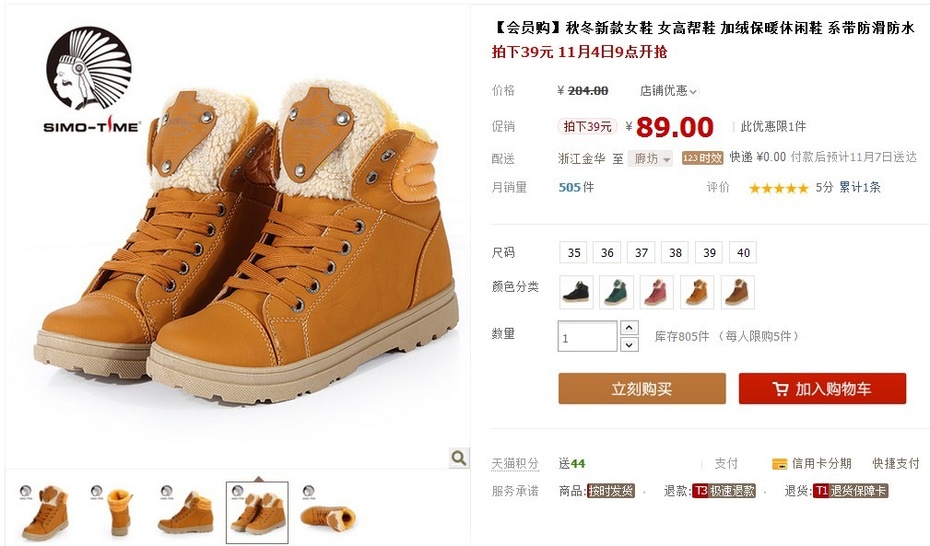Screen dimensions: 930x546
Task: Choose the green shoe color swatch
Action: [x=616, y=292]
